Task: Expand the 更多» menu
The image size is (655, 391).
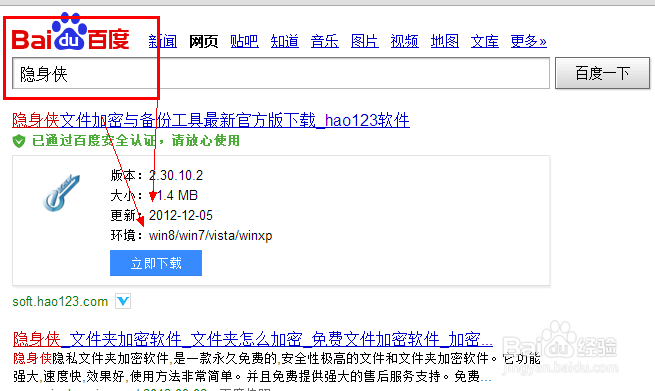Action: point(528,41)
